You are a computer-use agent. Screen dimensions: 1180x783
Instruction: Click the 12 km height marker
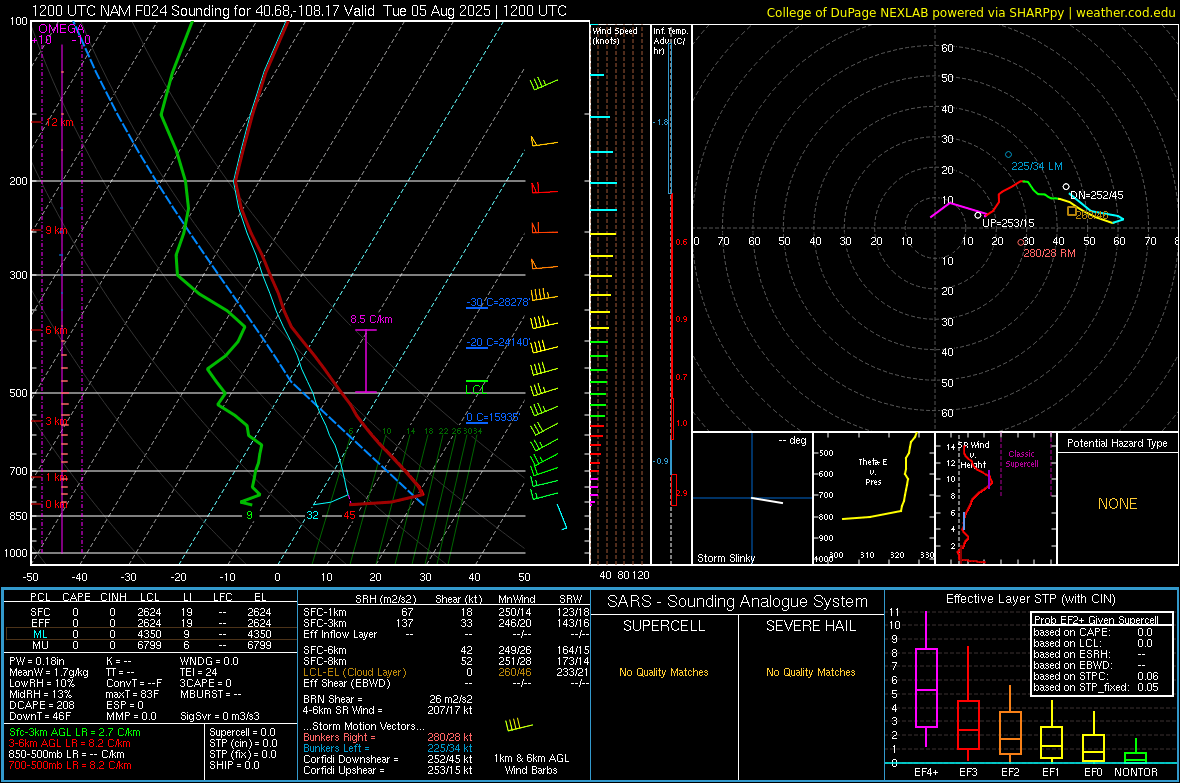tap(58, 122)
